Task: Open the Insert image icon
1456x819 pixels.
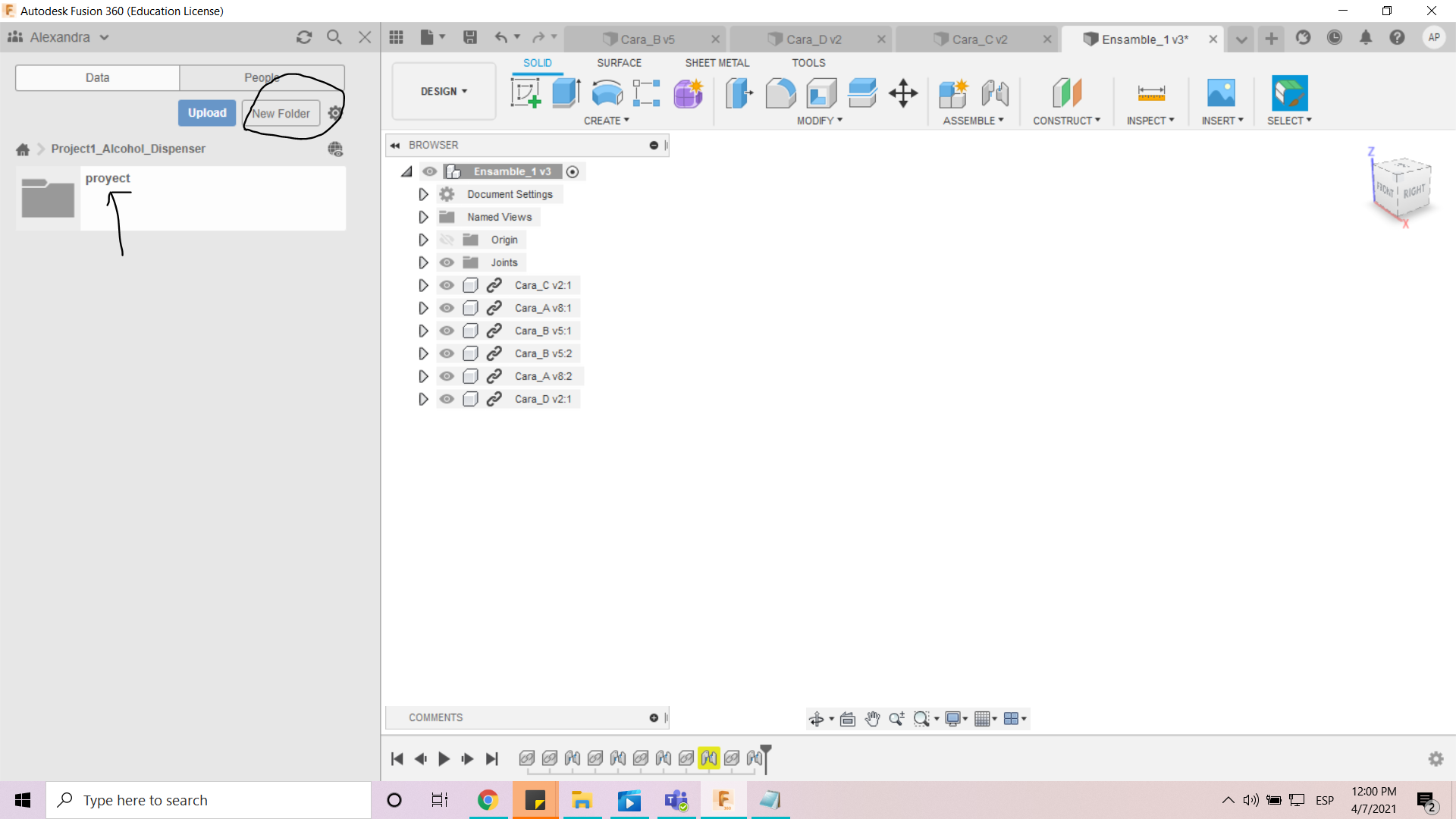Action: pyautogui.click(x=1221, y=93)
